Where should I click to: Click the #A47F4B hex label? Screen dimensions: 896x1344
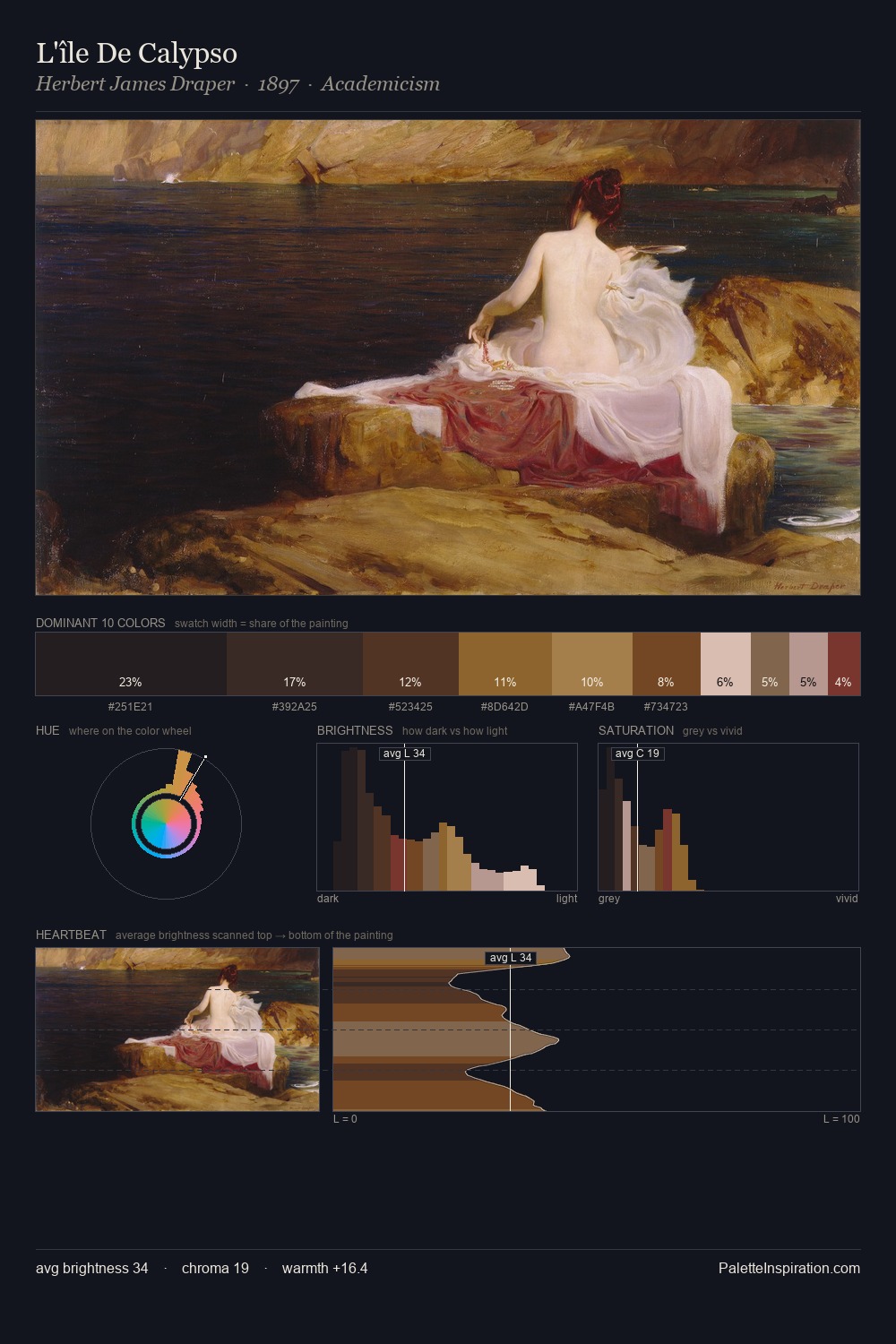(x=592, y=707)
